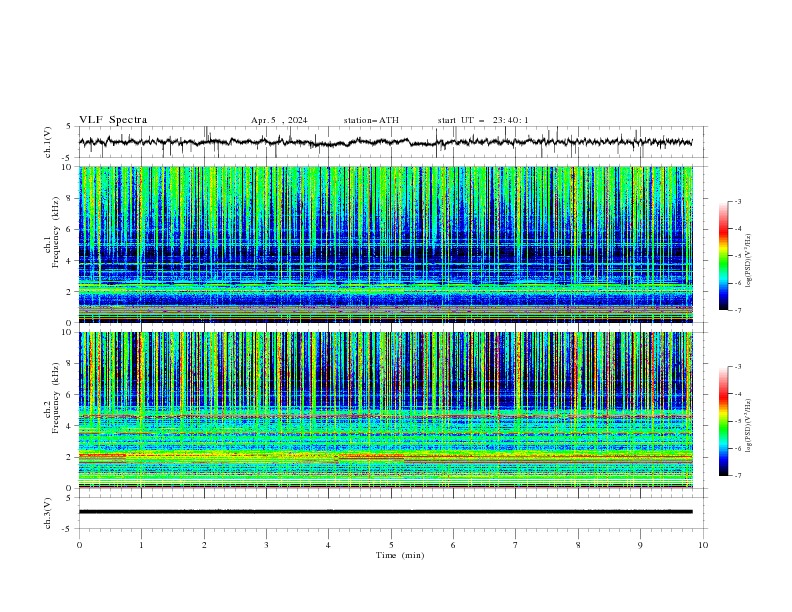The width and height of the screenshot is (792, 612).
Task: Click the ch.1 voltage waveform trace
Action: pos(385,142)
